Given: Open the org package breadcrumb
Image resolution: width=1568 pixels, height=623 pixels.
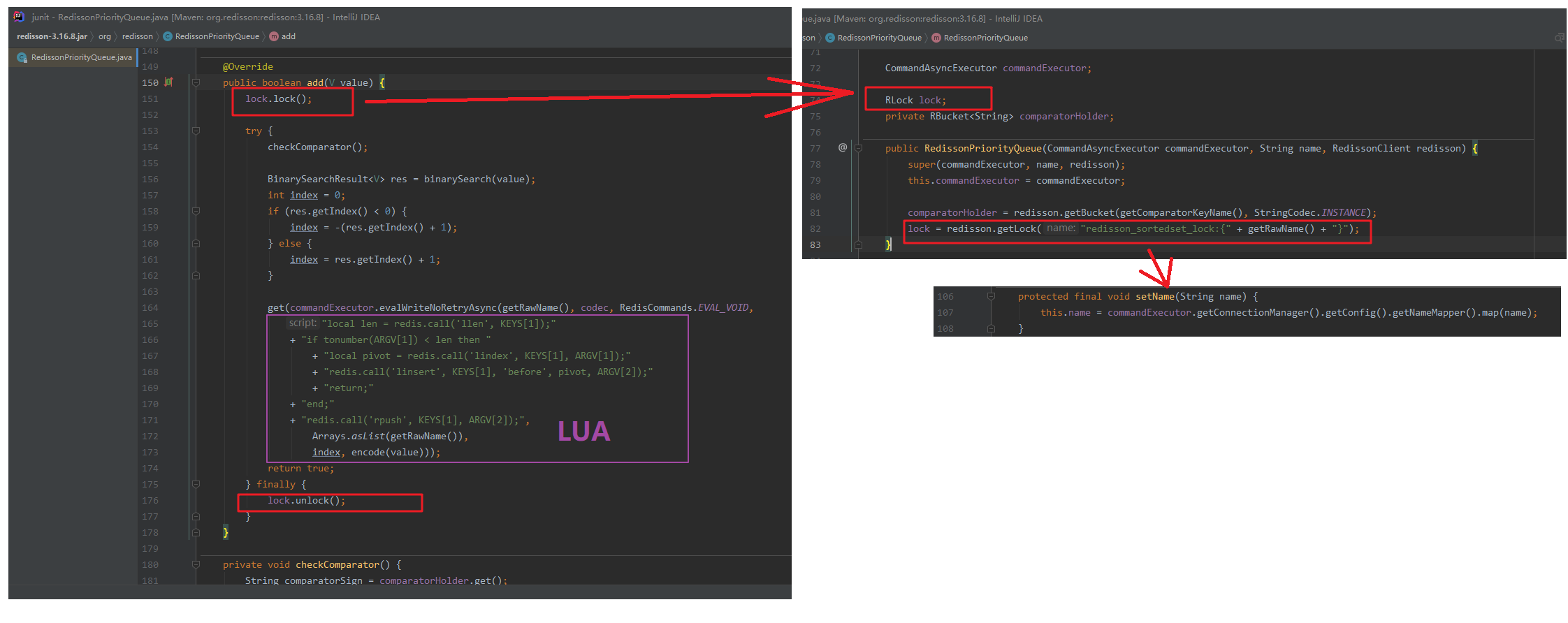Looking at the screenshot, I should [x=105, y=36].
